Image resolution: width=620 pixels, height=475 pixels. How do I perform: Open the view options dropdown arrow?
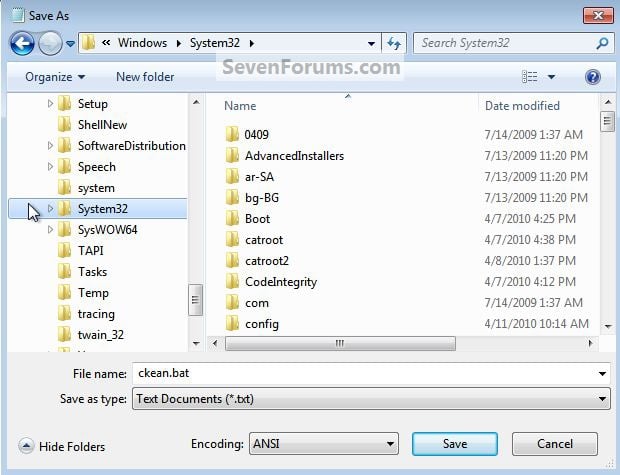(551, 77)
